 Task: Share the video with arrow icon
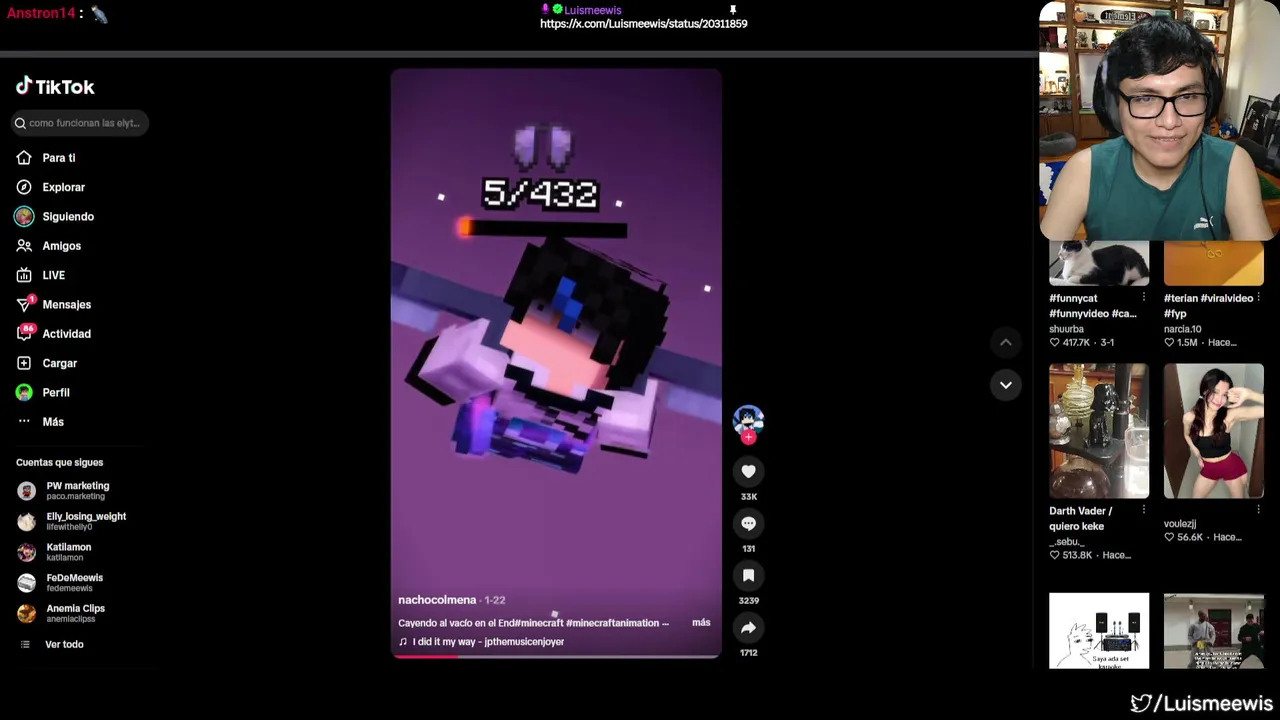pyautogui.click(x=748, y=627)
